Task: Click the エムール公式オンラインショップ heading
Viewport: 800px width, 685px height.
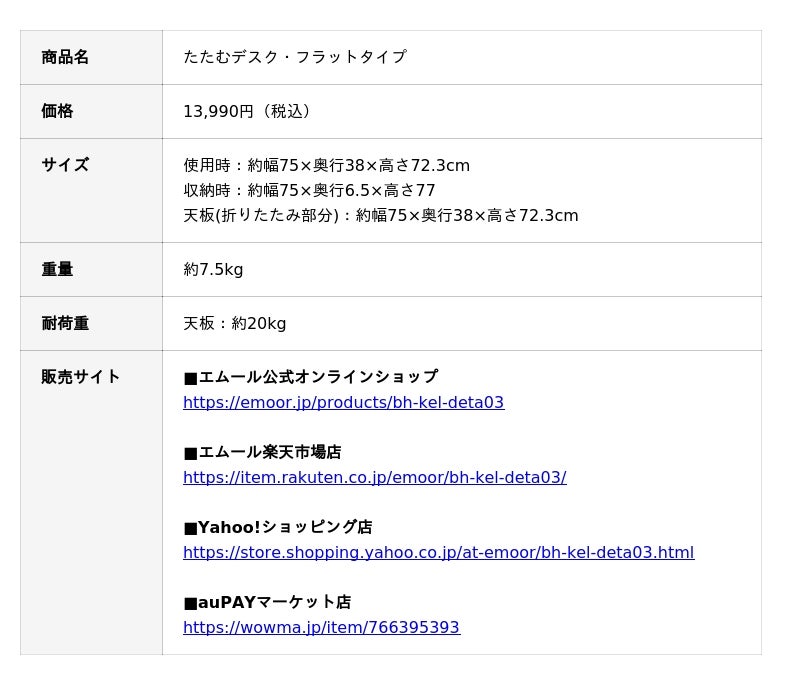Action: pyautogui.click(x=310, y=377)
